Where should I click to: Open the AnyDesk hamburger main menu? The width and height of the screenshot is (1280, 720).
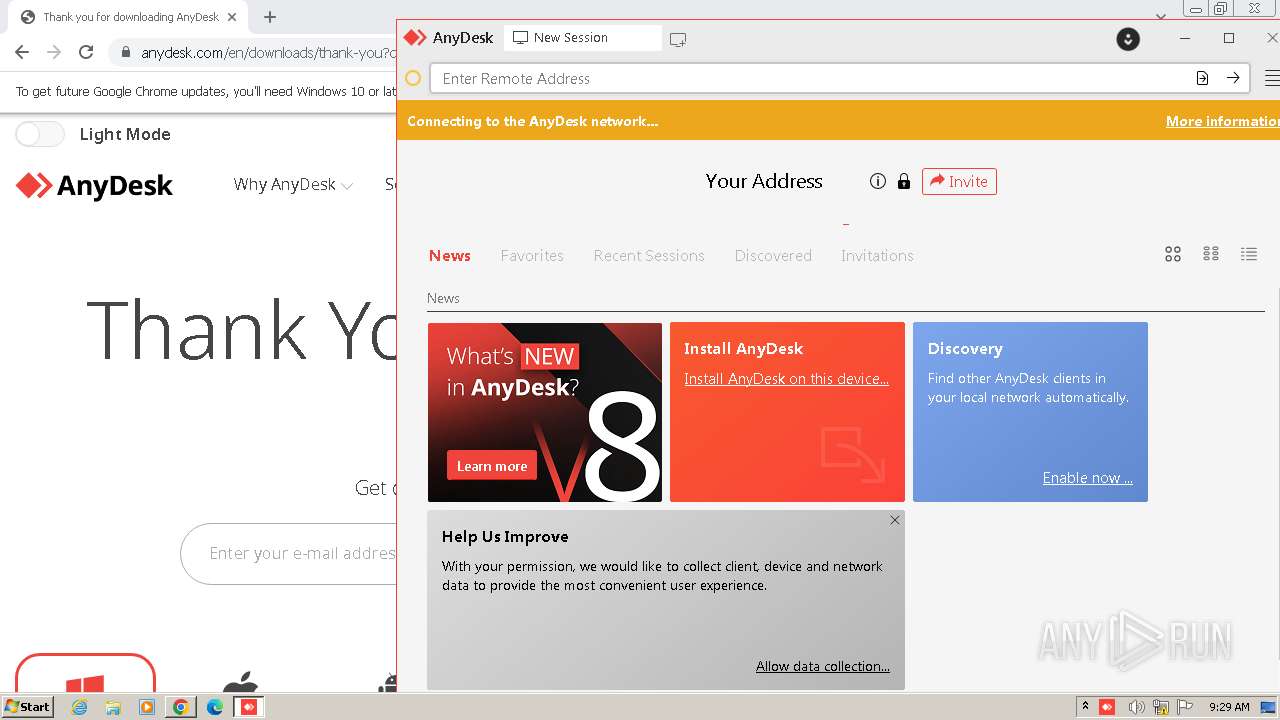1272,78
